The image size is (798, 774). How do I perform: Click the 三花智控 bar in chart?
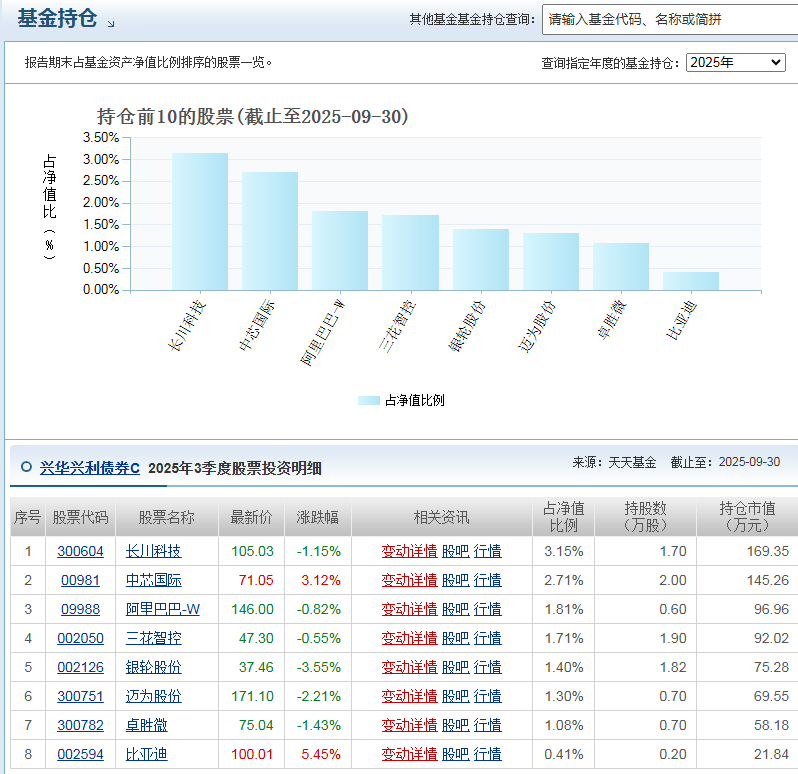point(410,253)
